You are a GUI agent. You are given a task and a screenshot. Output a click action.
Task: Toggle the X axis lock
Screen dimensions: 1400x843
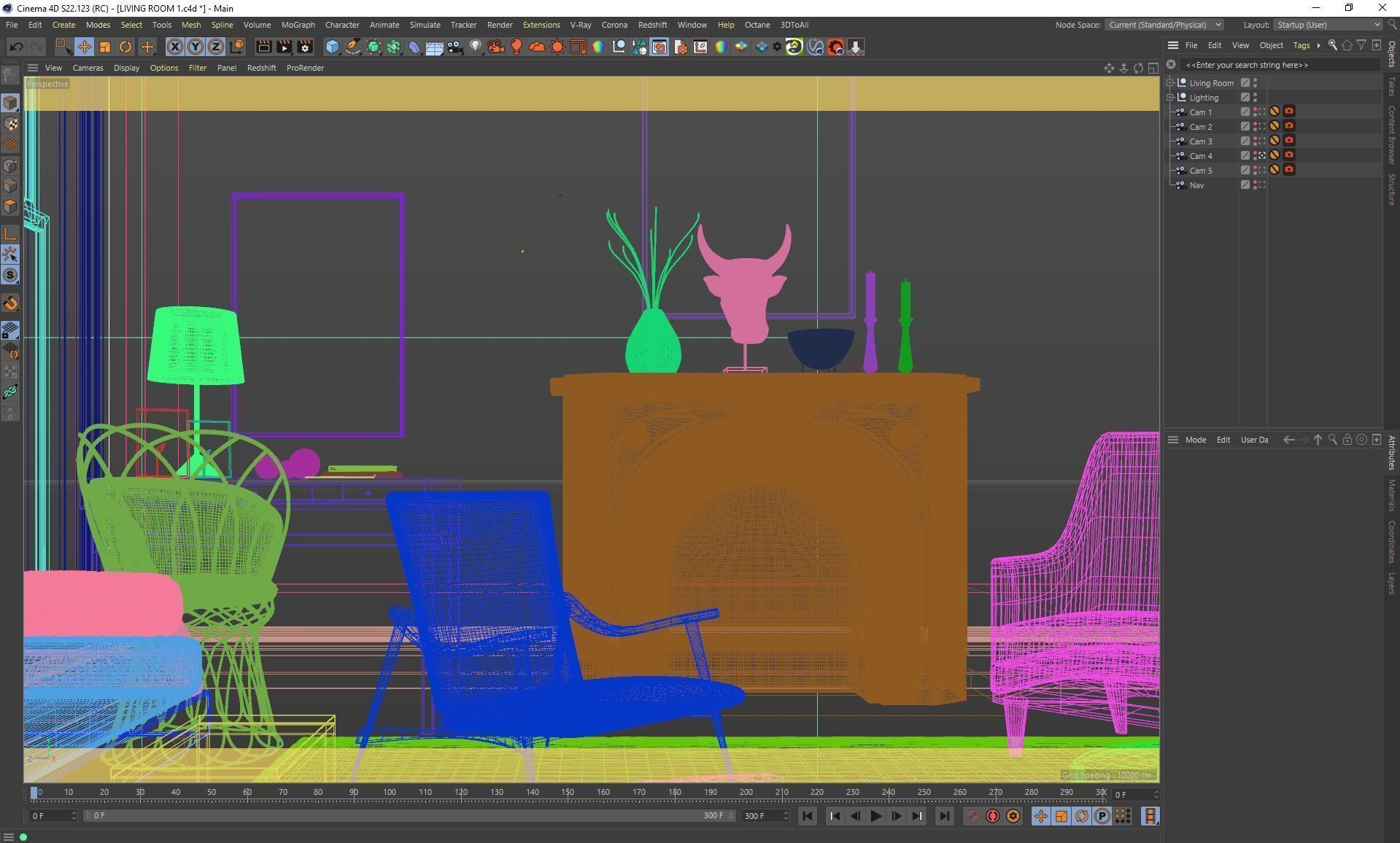pyautogui.click(x=175, y=47)
